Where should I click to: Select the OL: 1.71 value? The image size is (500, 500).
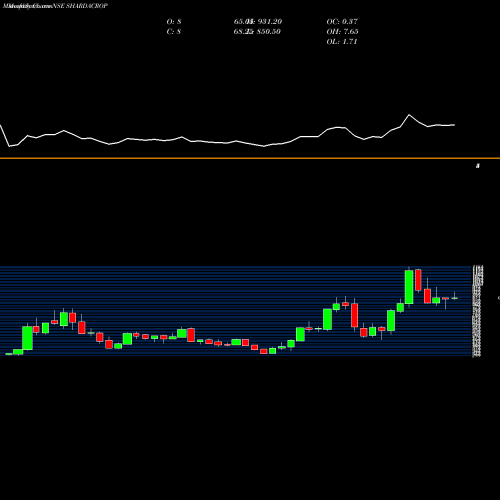[342, 42]
